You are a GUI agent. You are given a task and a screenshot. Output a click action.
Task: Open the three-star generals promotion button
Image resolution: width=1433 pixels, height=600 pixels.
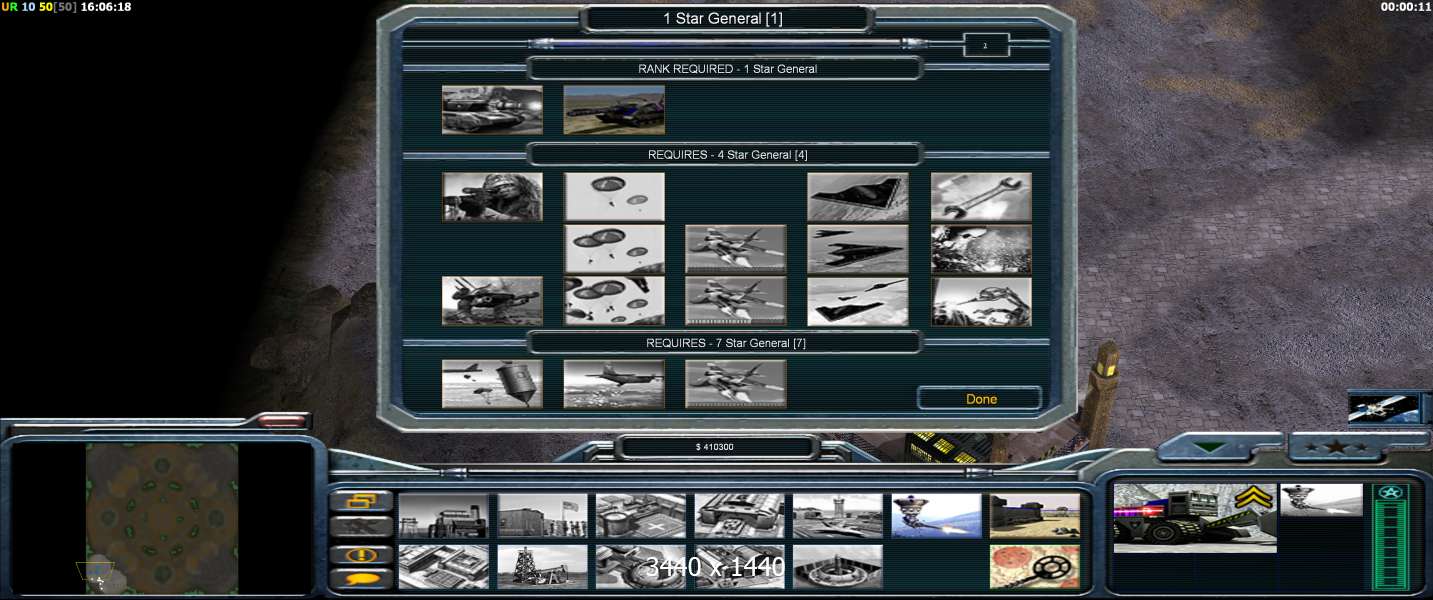(x=1336, y=446)
